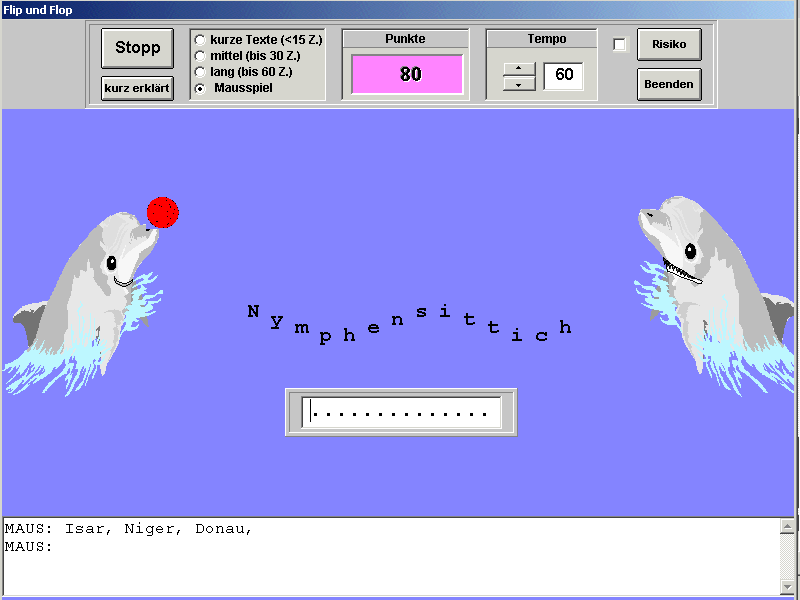800x600 pixels.
Task: Decrease Tempo with the down arrow
Action: pyautogui.click(x=519, y=85)
